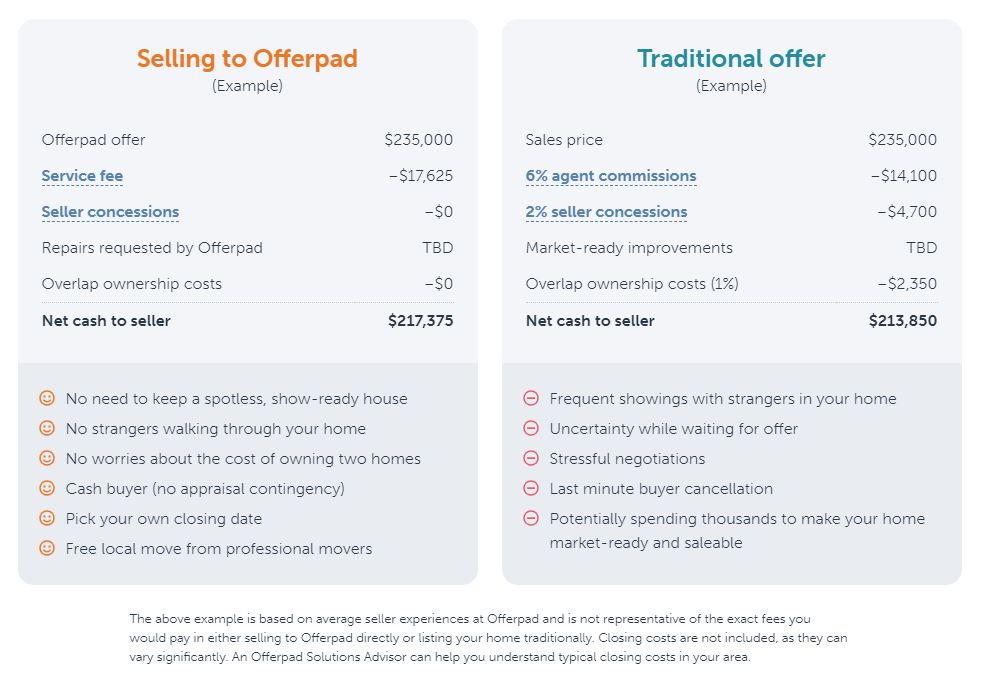This screenshot has width=984, height=685.
Task: Click the $217,375 net cash amount
Action: [420, 321]
